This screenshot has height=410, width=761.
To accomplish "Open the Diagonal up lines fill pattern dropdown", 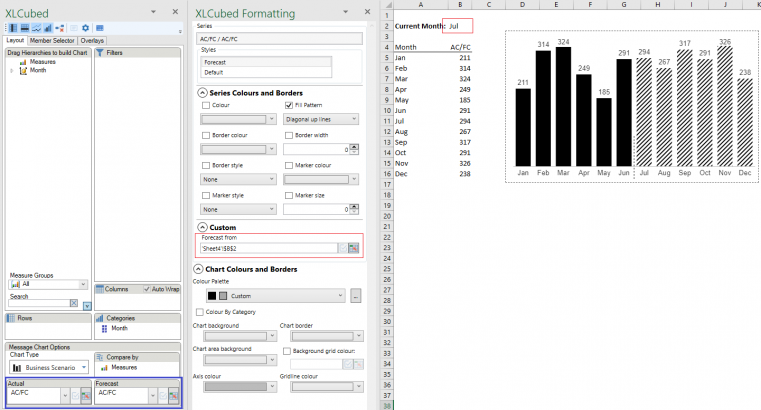I will tap(321, 119).
